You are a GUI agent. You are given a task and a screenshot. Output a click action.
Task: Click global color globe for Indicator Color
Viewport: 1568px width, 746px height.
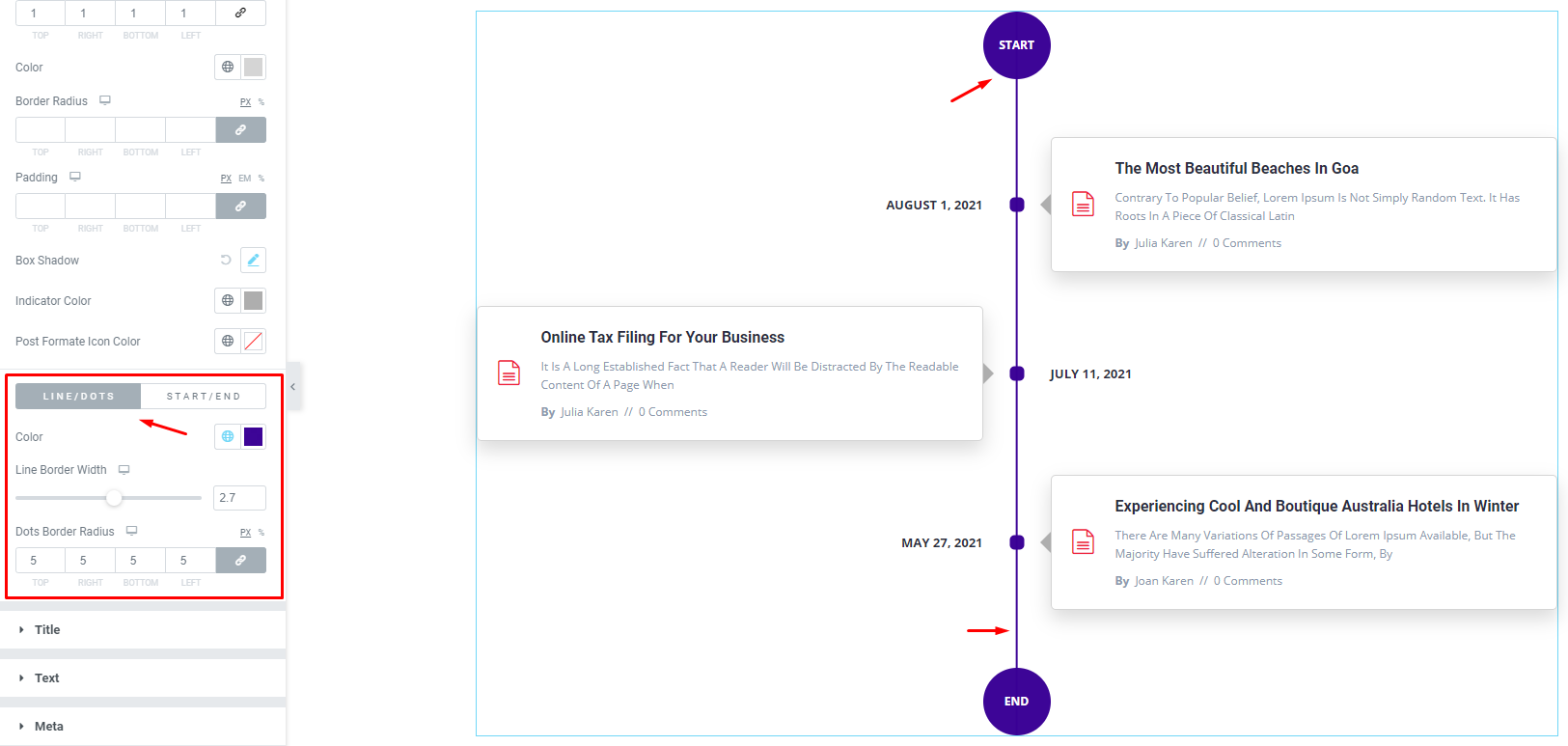click(x=228, y=300)
